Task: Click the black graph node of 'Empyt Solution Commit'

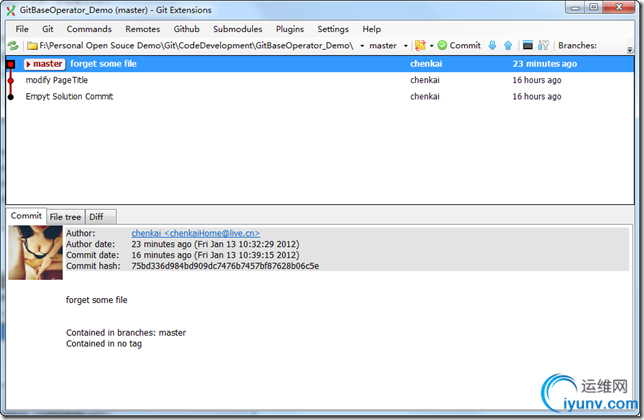Action: click(11, 97)
